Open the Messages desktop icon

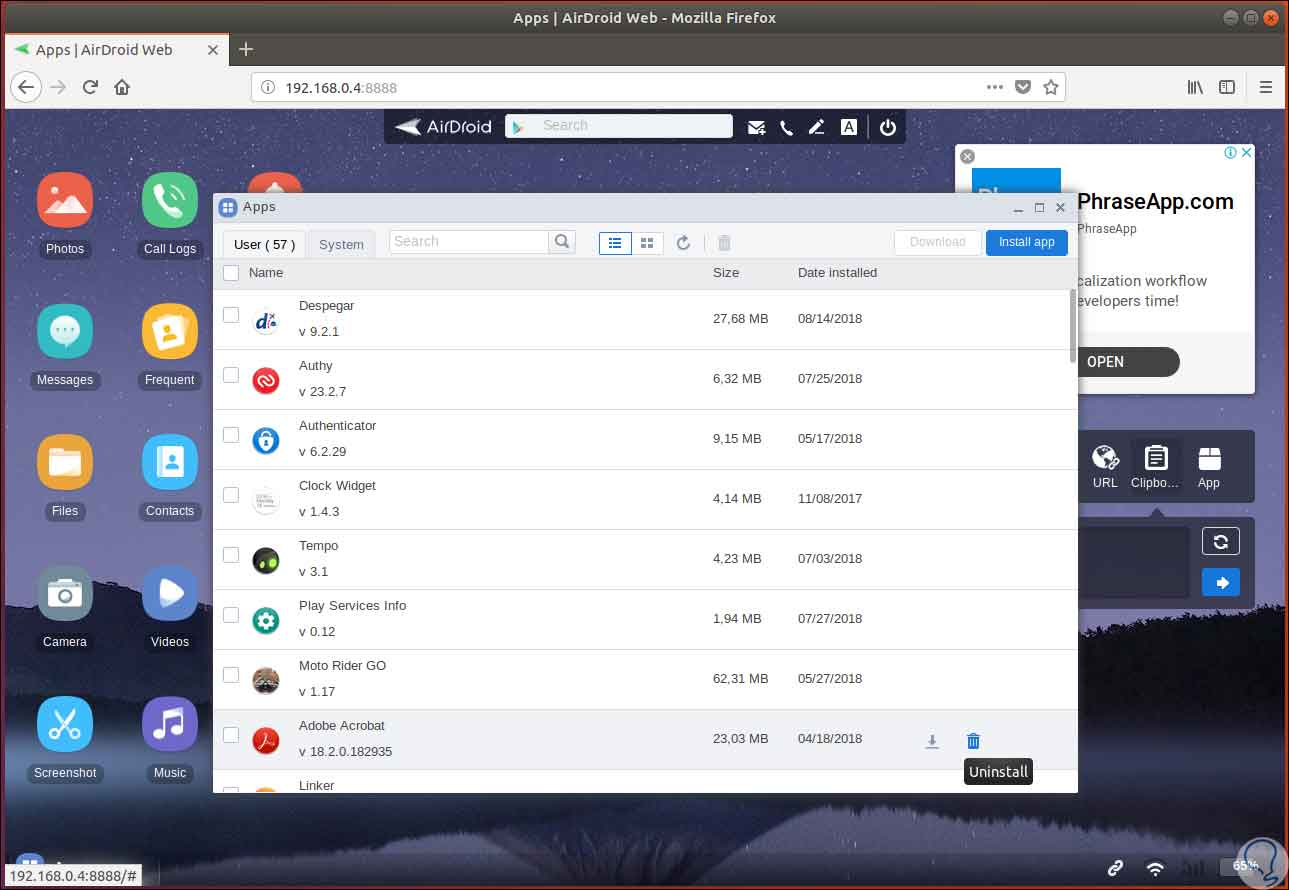coord(65,332)
